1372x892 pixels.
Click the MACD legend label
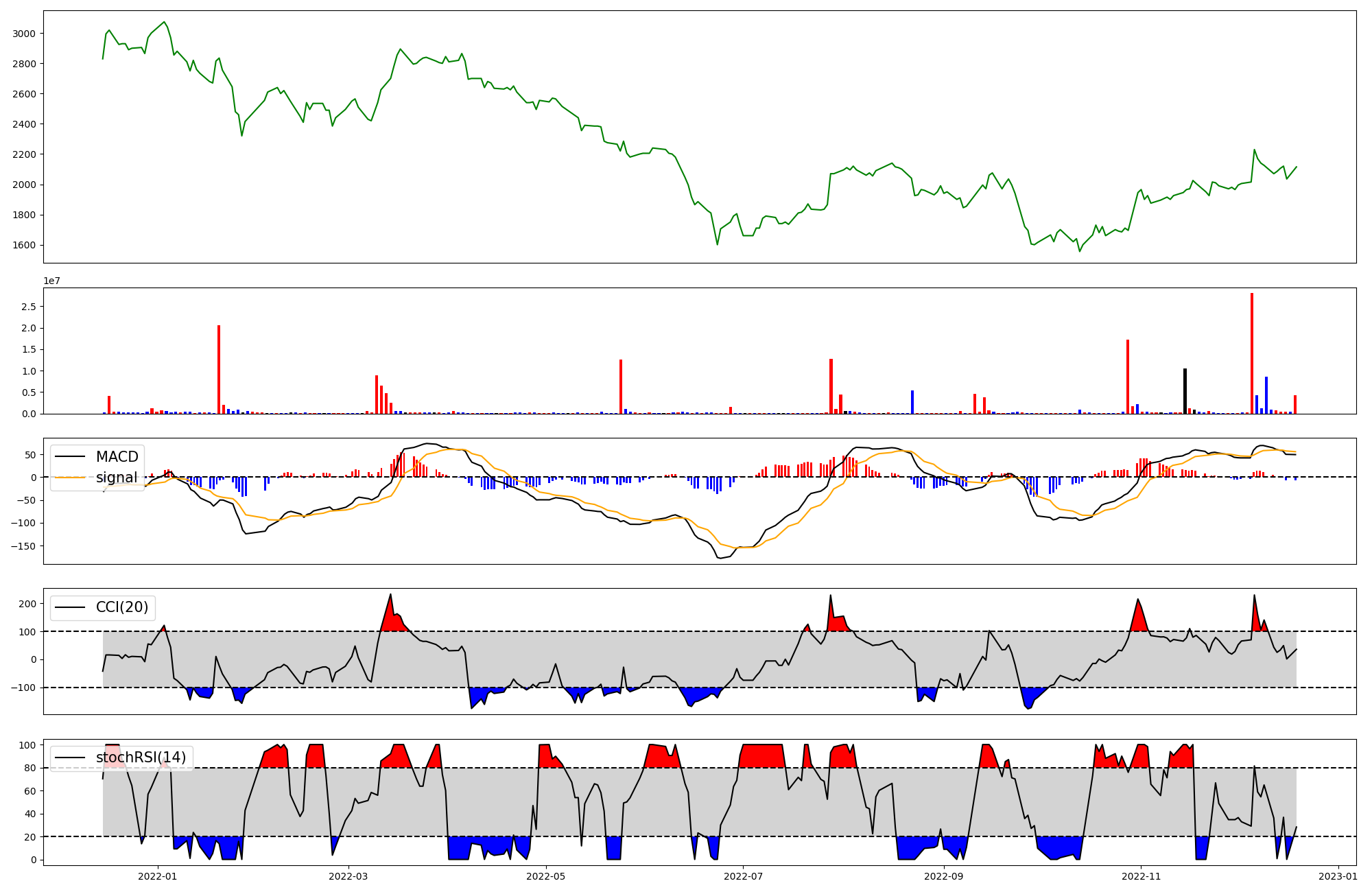[117, 457]
